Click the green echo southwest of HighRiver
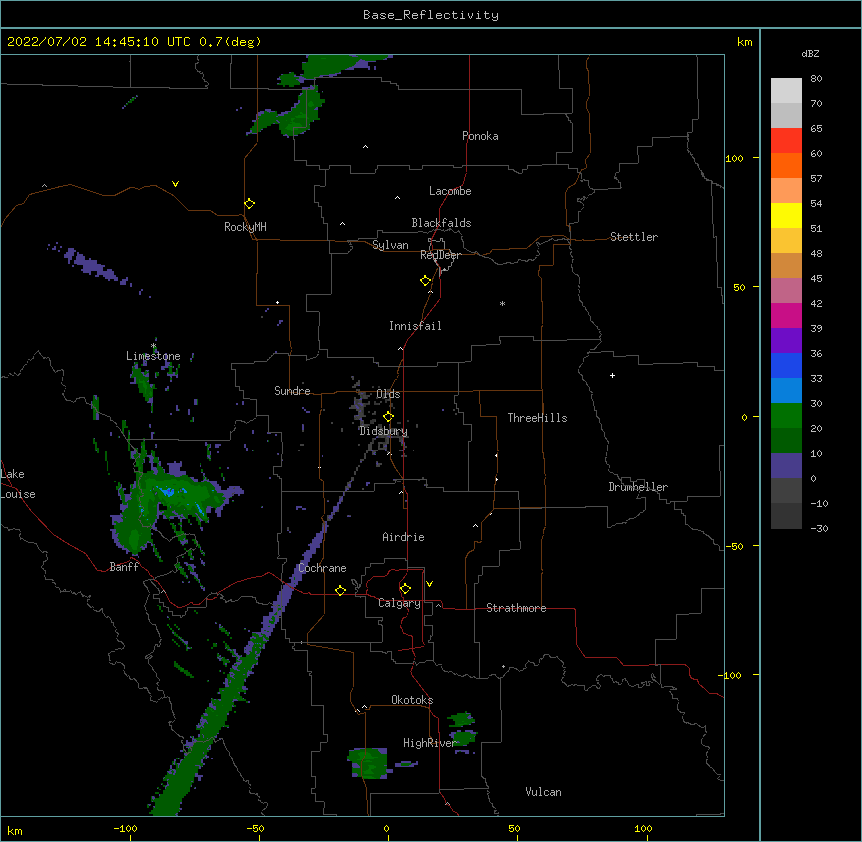 coord(368,763)
